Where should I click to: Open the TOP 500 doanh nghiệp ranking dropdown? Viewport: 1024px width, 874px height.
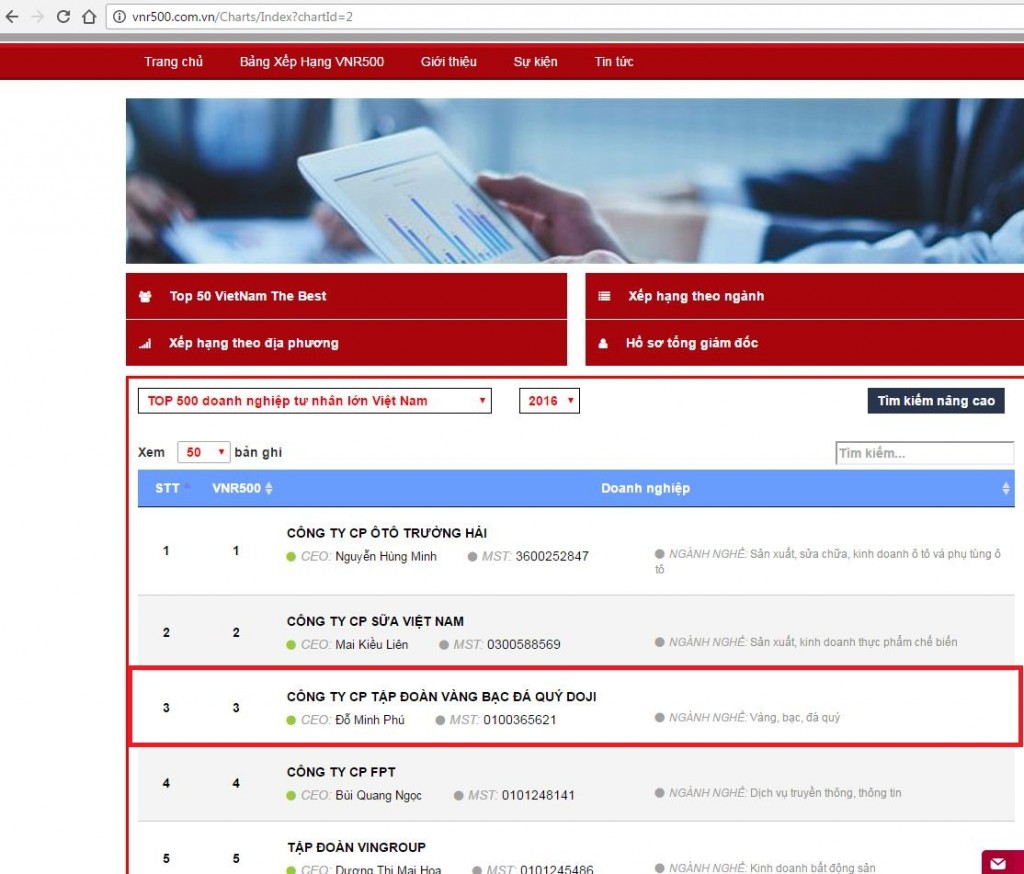point(315,401)
